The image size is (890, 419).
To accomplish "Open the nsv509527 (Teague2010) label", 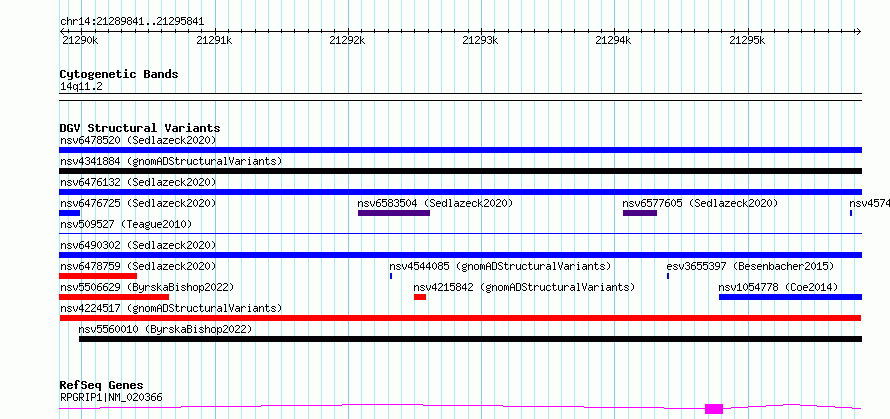I will coord(126,224).
